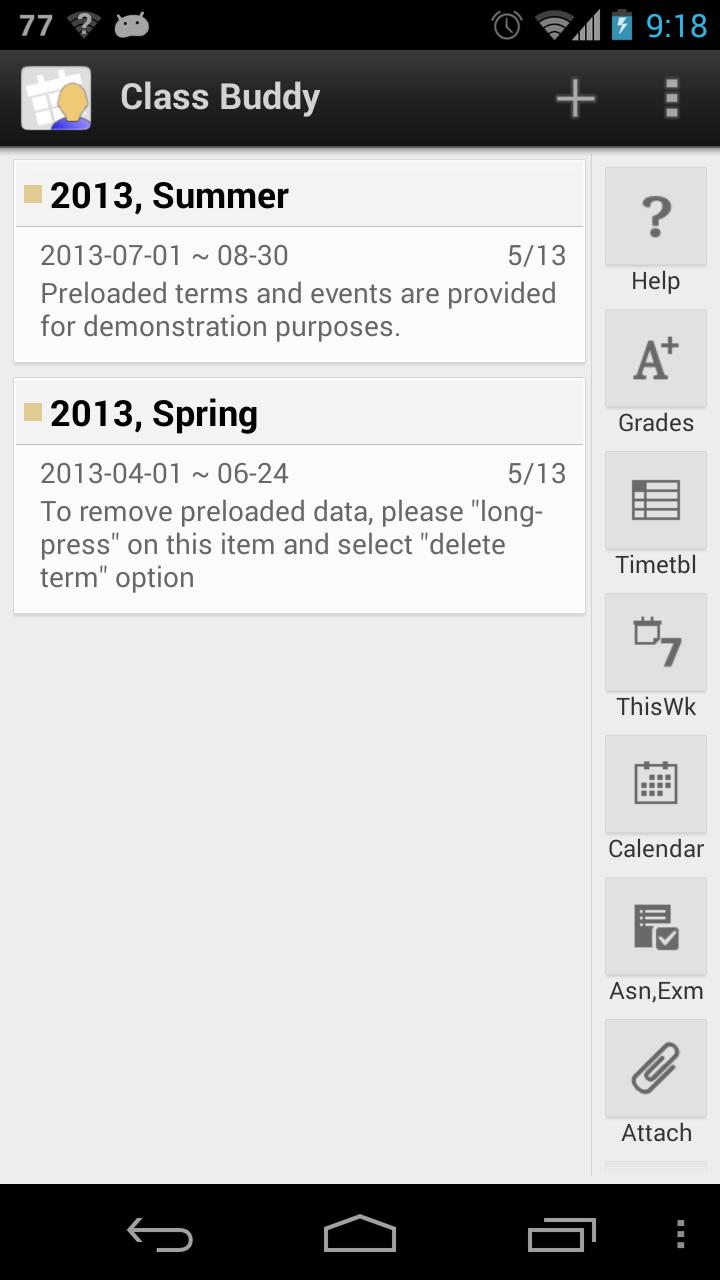Open Assignments and Exams checklist icon
The height and width of the screenshot is (1280, 720).
pyautogui.click(x=655, y=927)
